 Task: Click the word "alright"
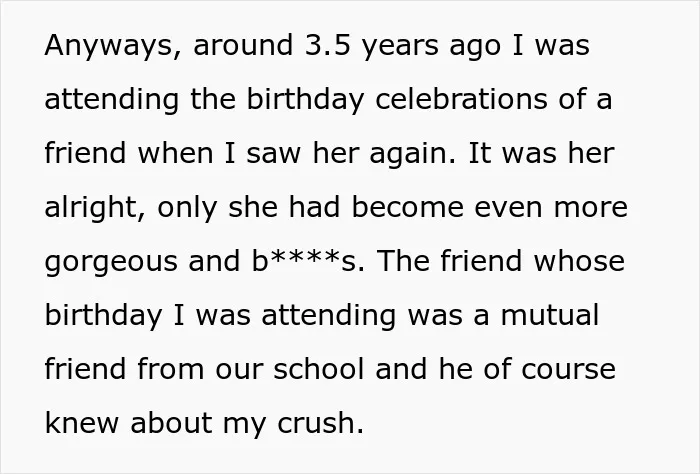(x=95, y=207)
